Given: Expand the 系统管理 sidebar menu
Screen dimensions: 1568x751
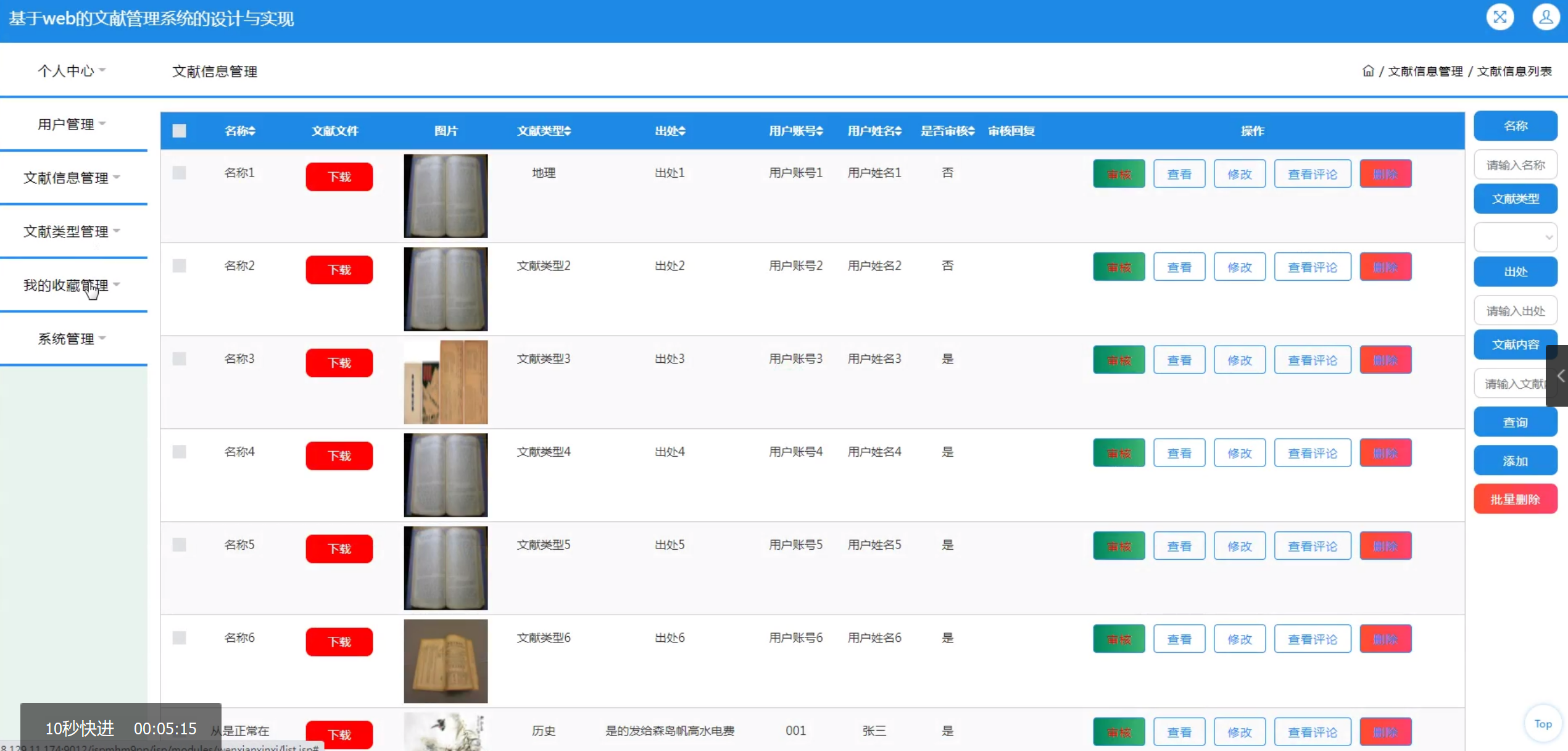Looking at the screenshot, I should click(x=72, y=339).
